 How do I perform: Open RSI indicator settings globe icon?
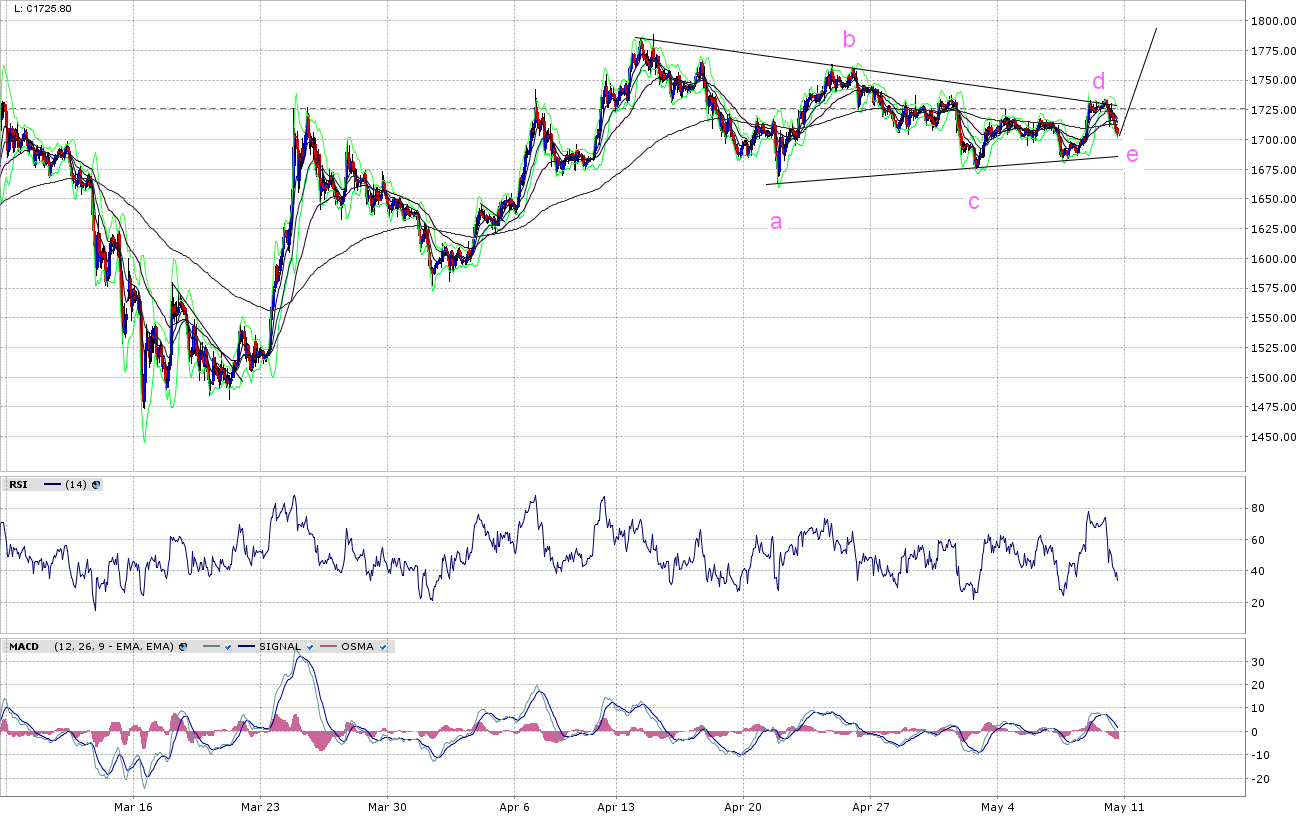(96, 485)
